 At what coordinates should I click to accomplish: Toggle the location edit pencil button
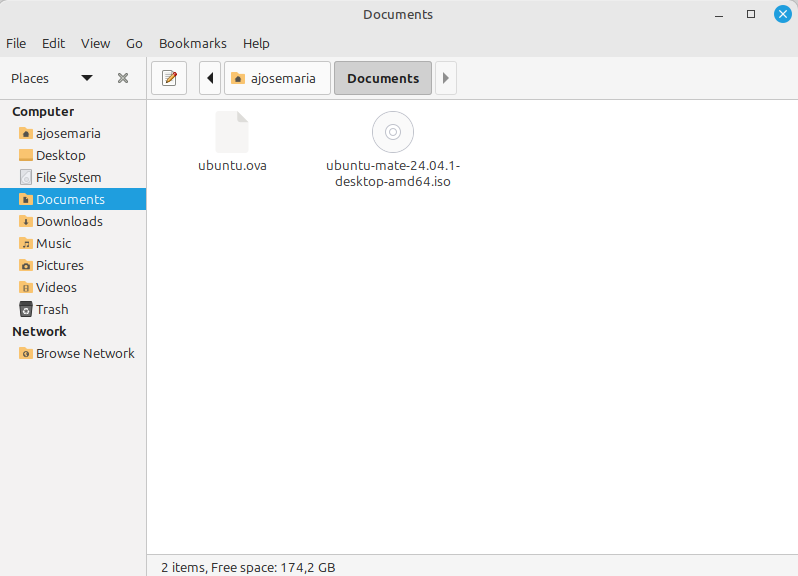(x=169, y=78)
